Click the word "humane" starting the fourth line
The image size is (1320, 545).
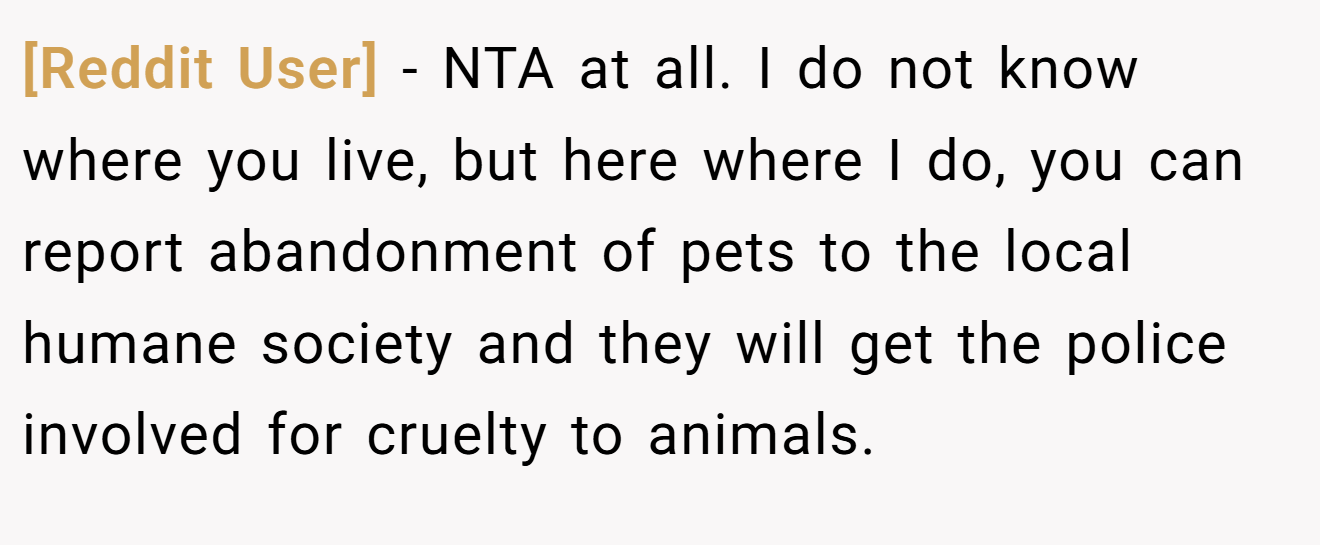130,343
